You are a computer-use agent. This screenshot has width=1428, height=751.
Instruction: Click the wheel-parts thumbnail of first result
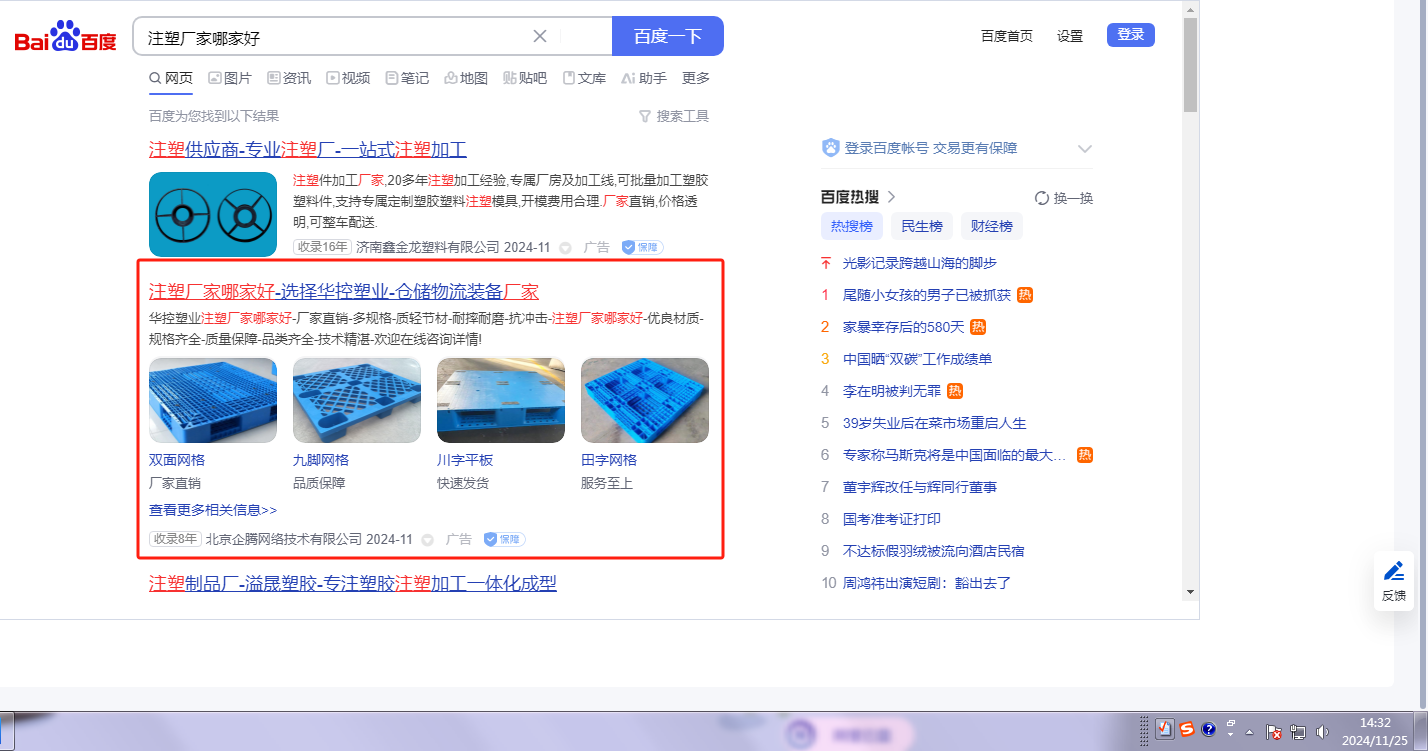213,214
